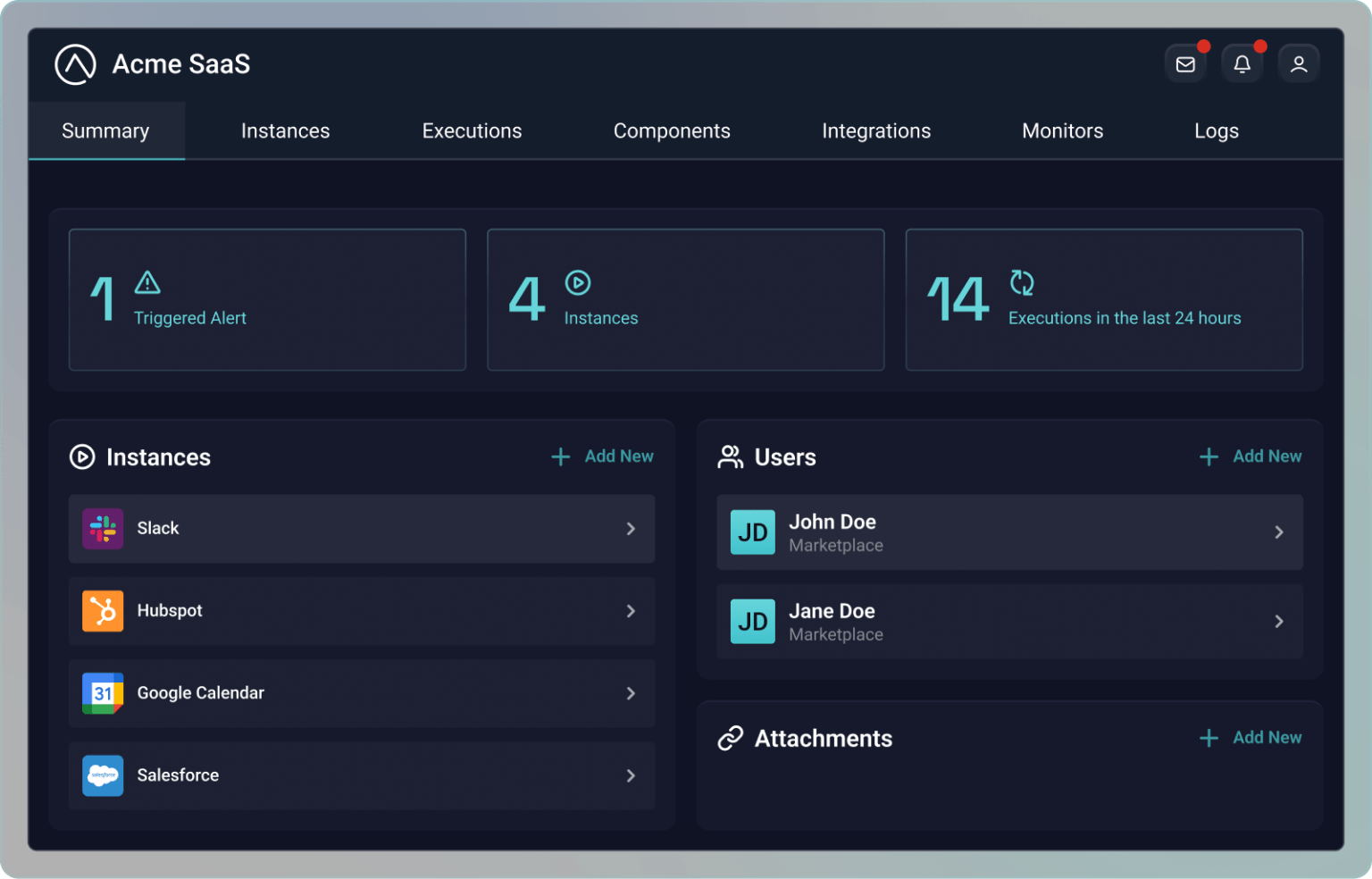Click Marketplace under Jane Doe
Viewport: 1372px width, 879px height.
click(x=836, y=635)
